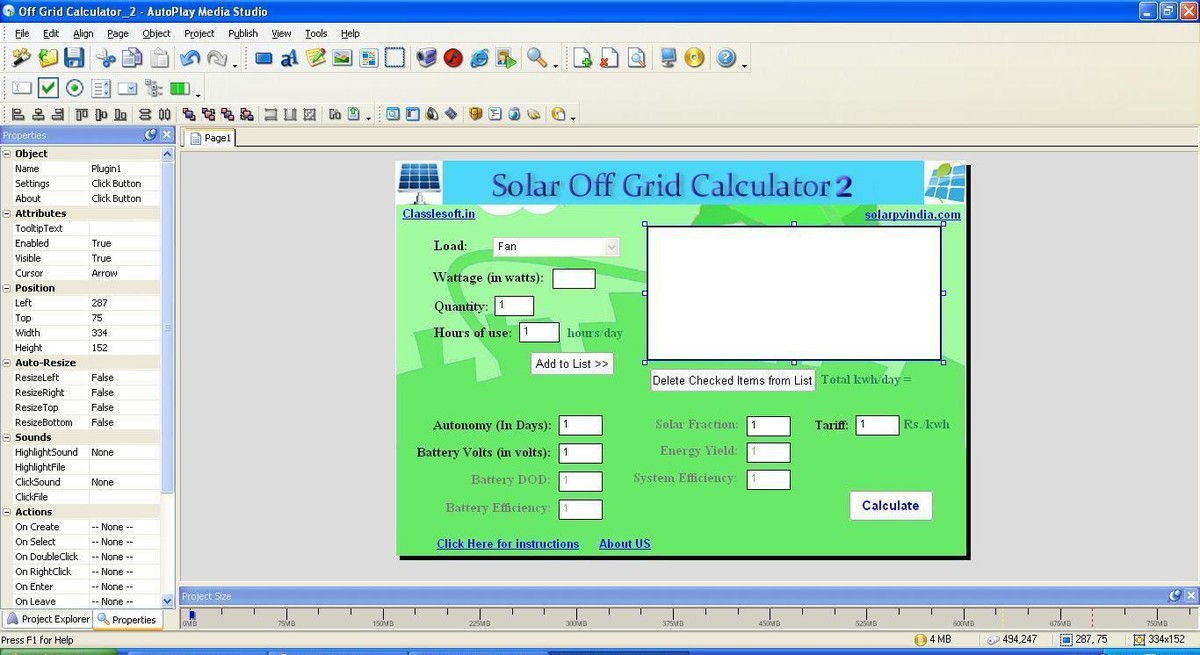Image resolution: width=1200 pixels, height=655 pixels.
Task: Insert a new Hotspot object
Action: (395, 58)
